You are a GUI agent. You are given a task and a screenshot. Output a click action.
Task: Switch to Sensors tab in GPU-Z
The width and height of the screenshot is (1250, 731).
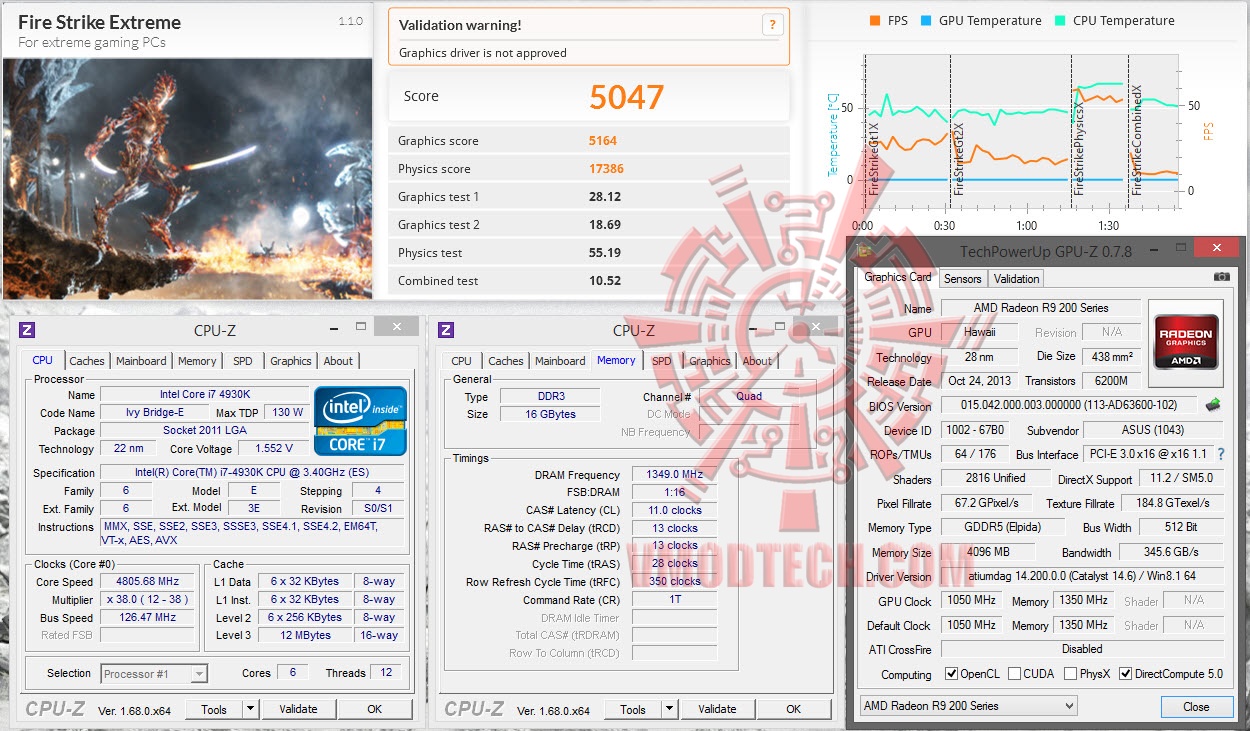tap(963, 279)
